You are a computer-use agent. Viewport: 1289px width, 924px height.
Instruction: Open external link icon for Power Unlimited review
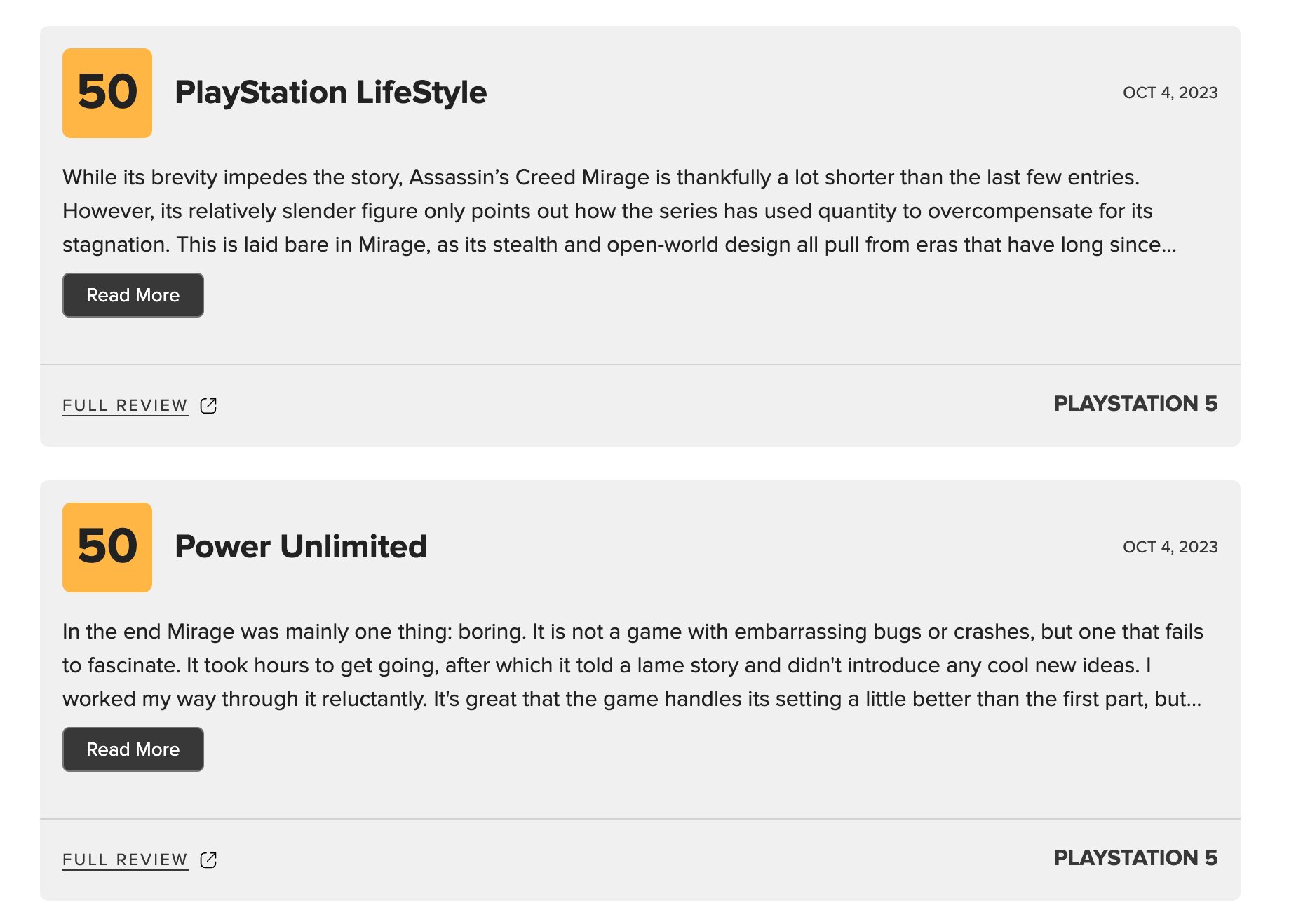[x=208, y=860]
